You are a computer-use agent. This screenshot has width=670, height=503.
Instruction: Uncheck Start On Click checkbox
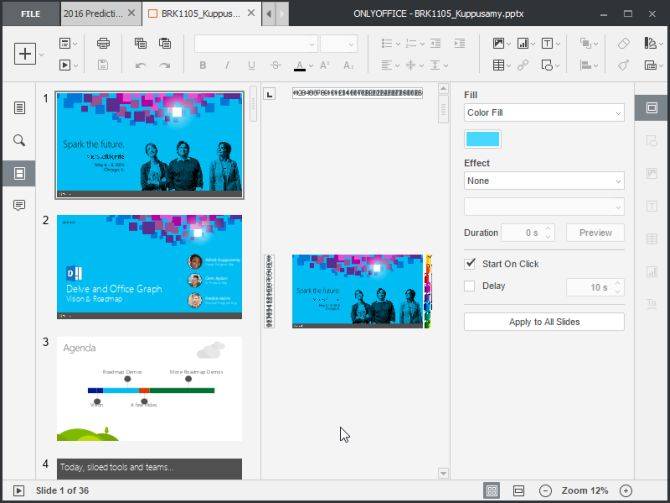[x=470, y=263]
